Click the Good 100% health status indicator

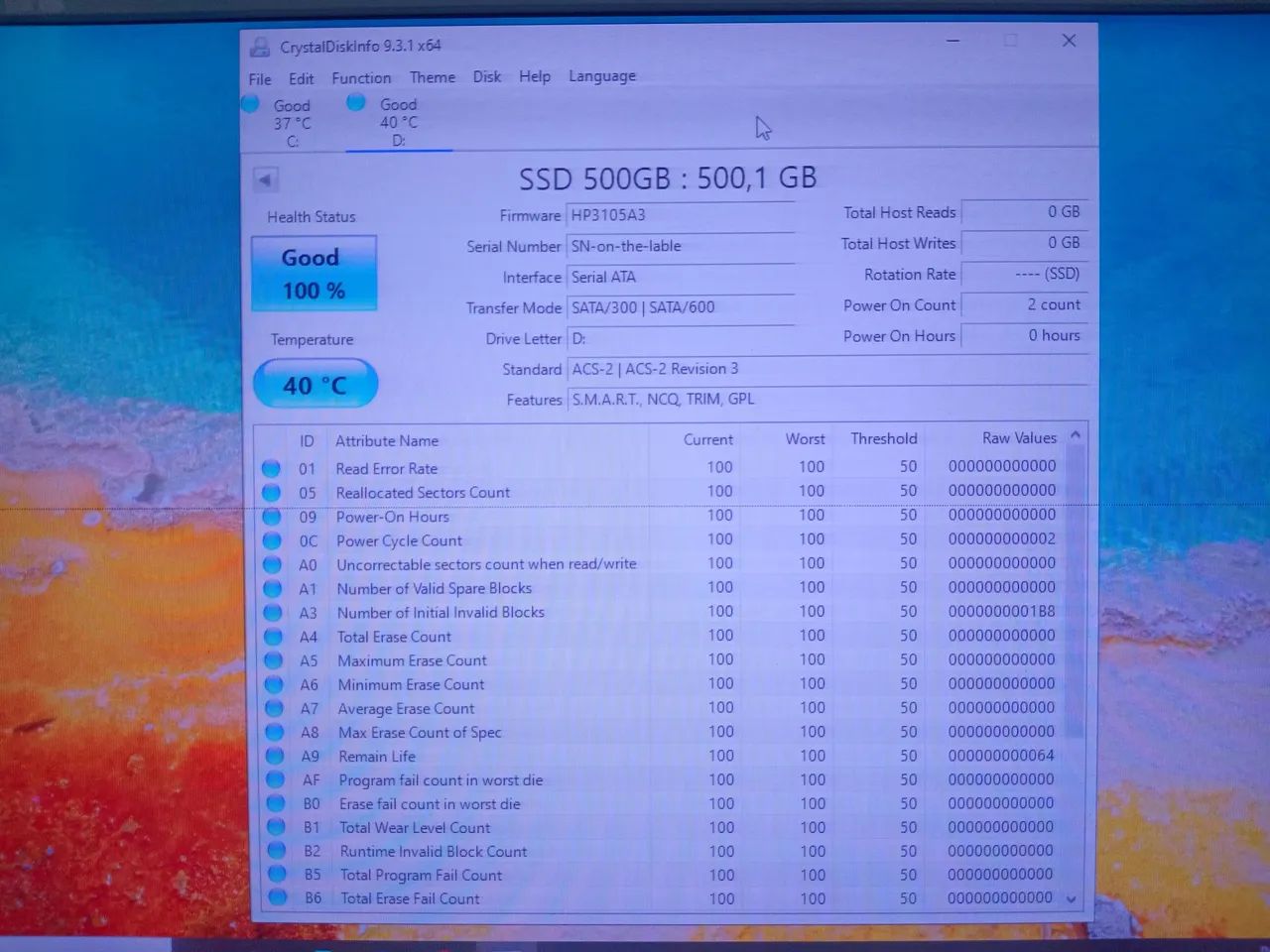tap(313, 273)
